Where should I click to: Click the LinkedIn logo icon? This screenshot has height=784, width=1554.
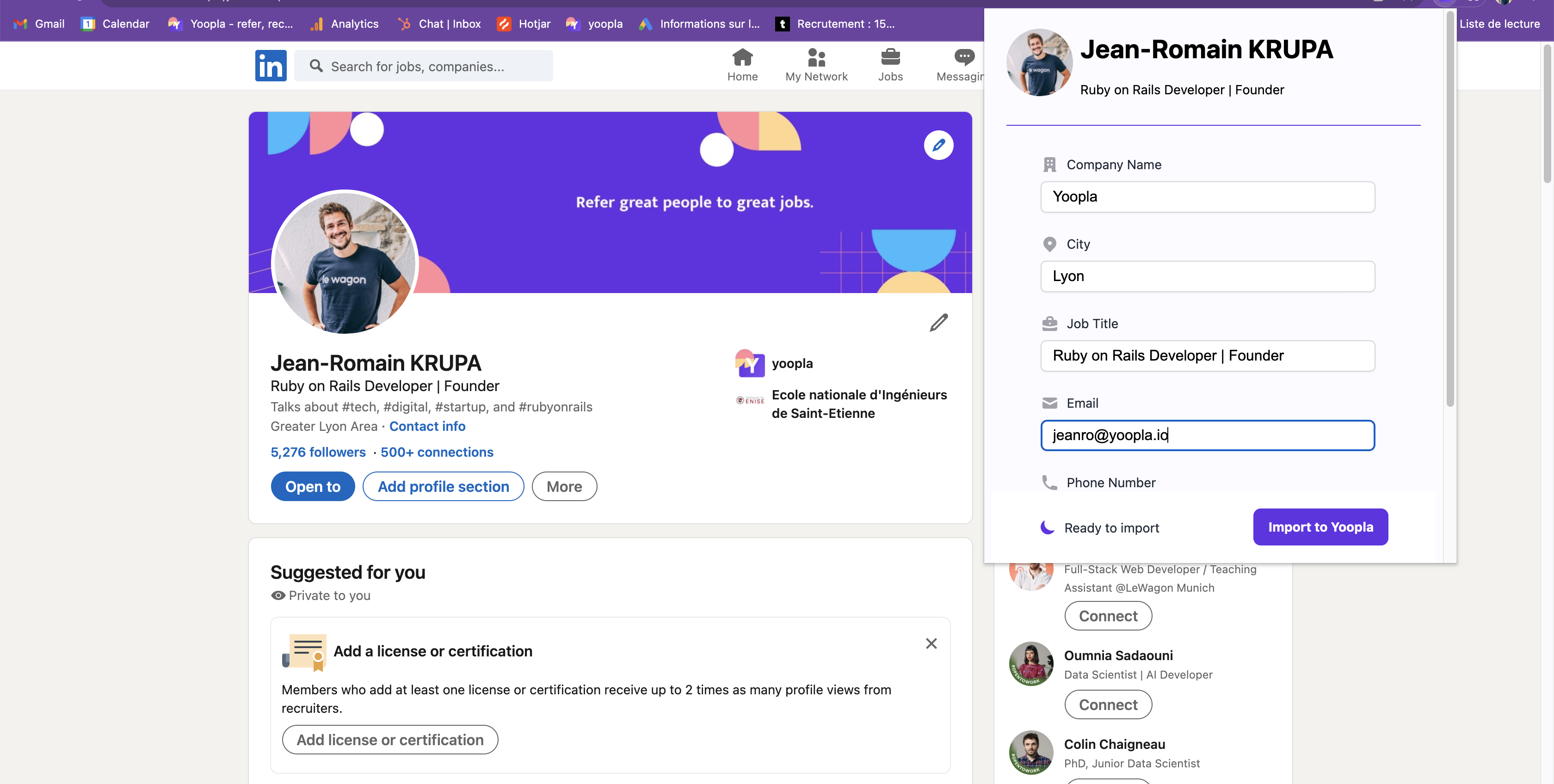270,66
